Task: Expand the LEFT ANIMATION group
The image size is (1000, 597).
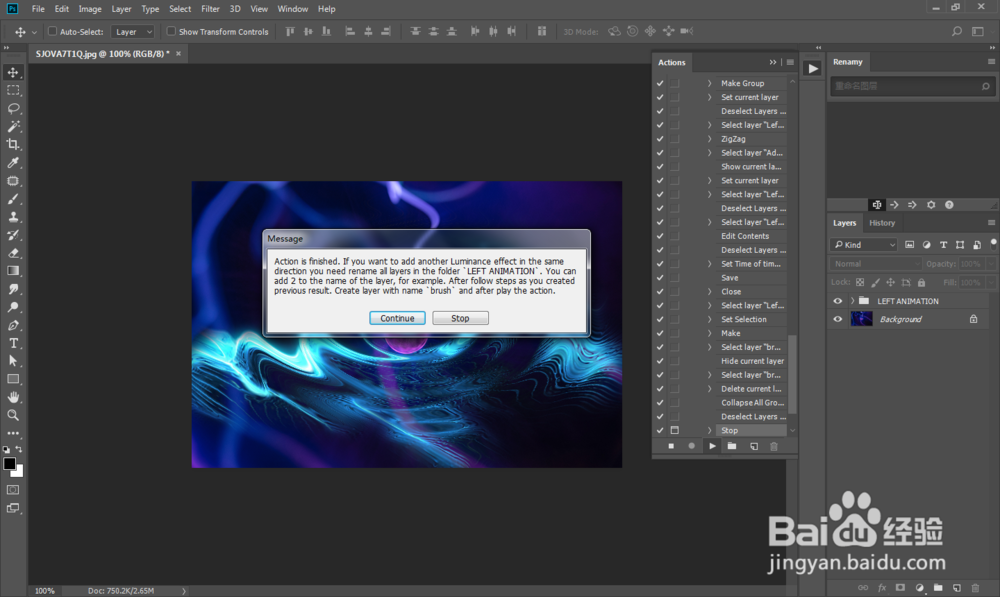Action: pyautogui.click(x=853, y=301)
